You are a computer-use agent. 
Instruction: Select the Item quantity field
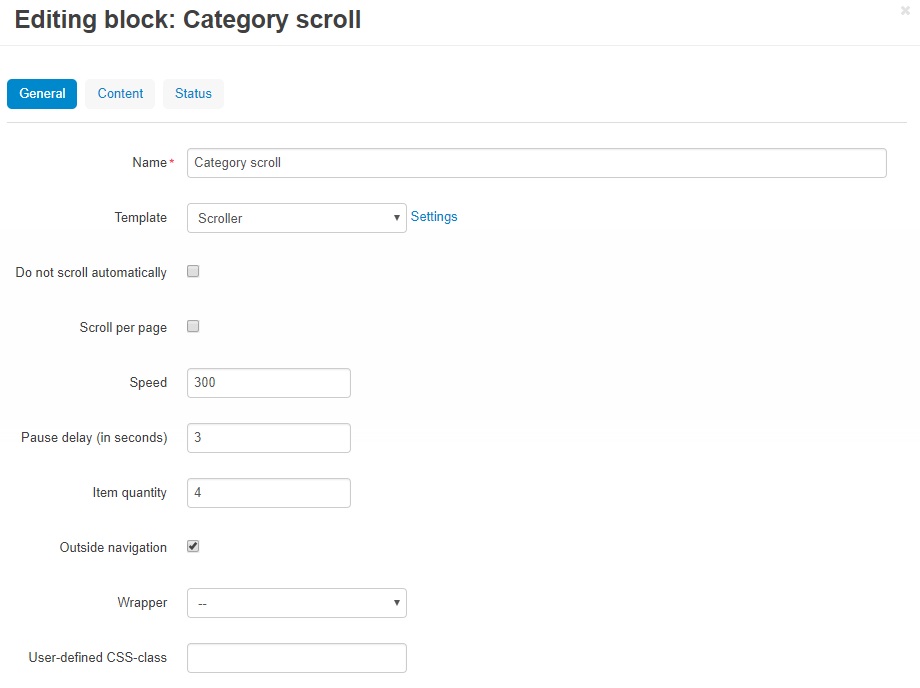tap(269, 493)
